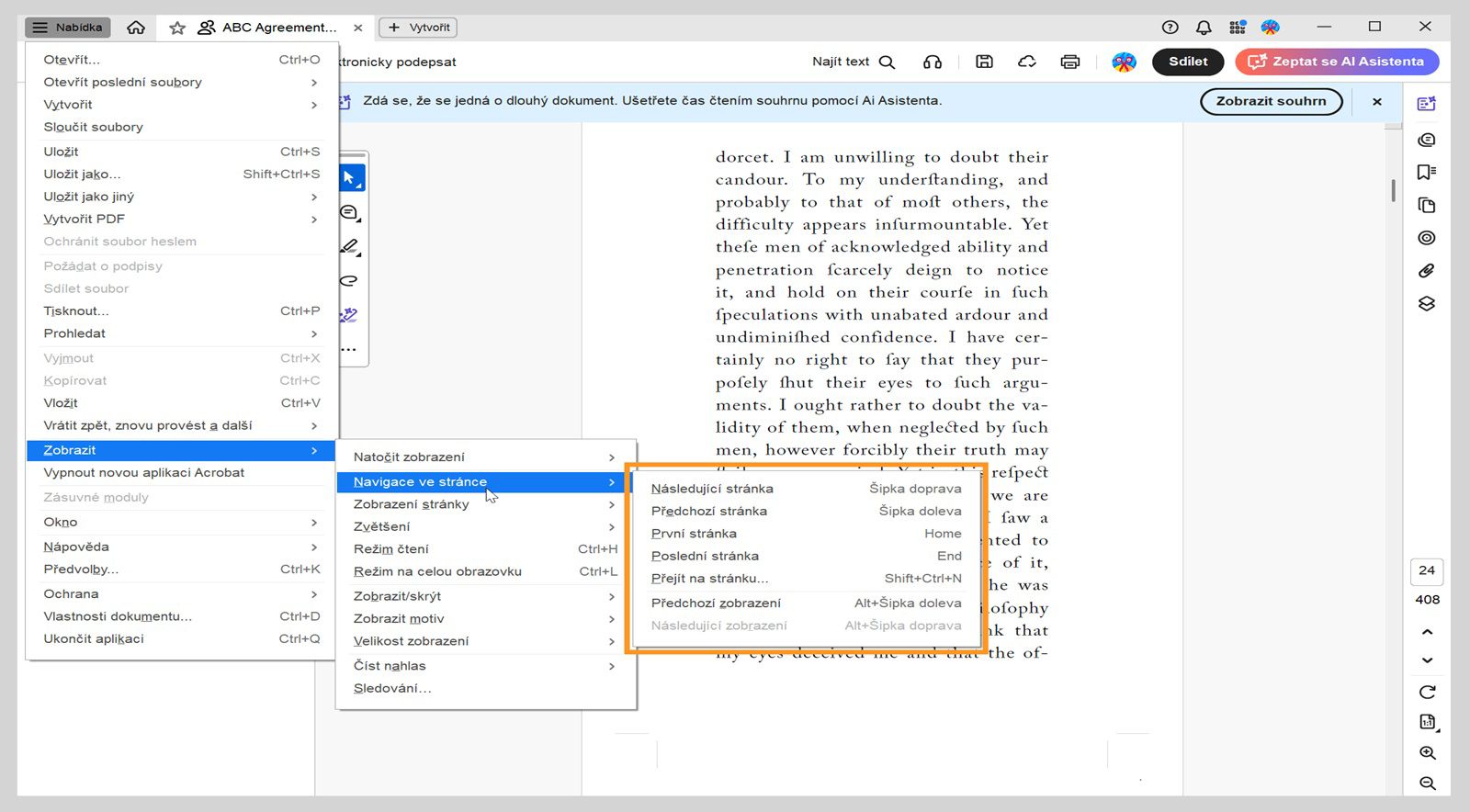Select Poslední stránka menu entry
The width and height of the screenshot is (1470, 812).
tap(807, 556)
